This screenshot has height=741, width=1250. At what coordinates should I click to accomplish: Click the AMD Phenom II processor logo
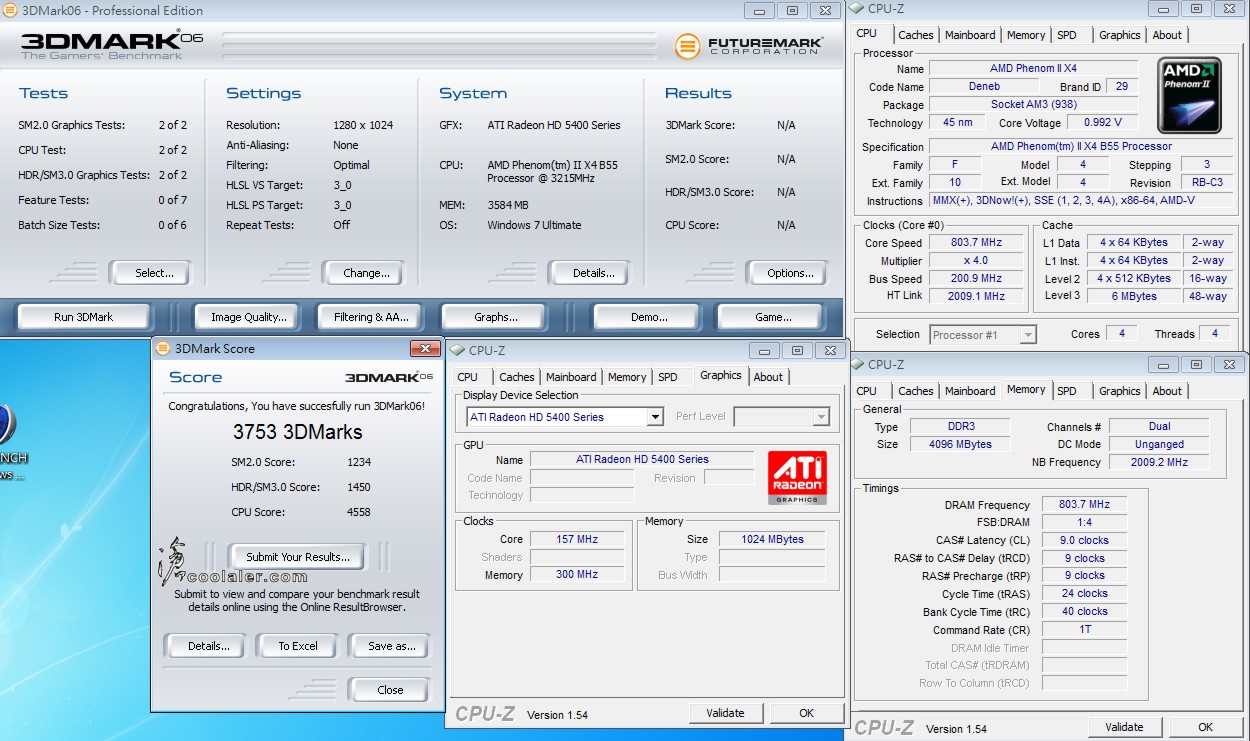pyautogui.click(x=1188, y=95)
